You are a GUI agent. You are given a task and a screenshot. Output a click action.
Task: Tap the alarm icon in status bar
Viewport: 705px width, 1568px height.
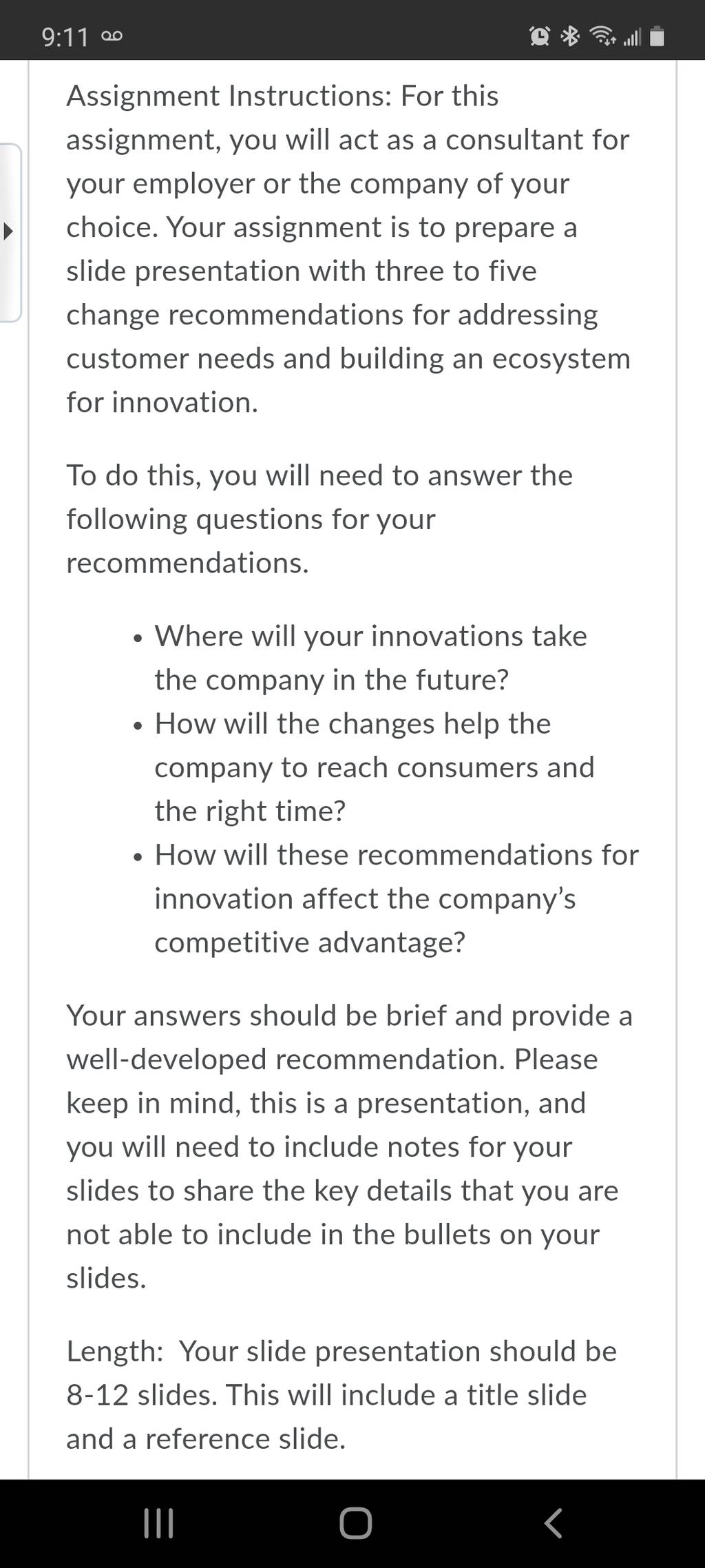coord(540,37)
